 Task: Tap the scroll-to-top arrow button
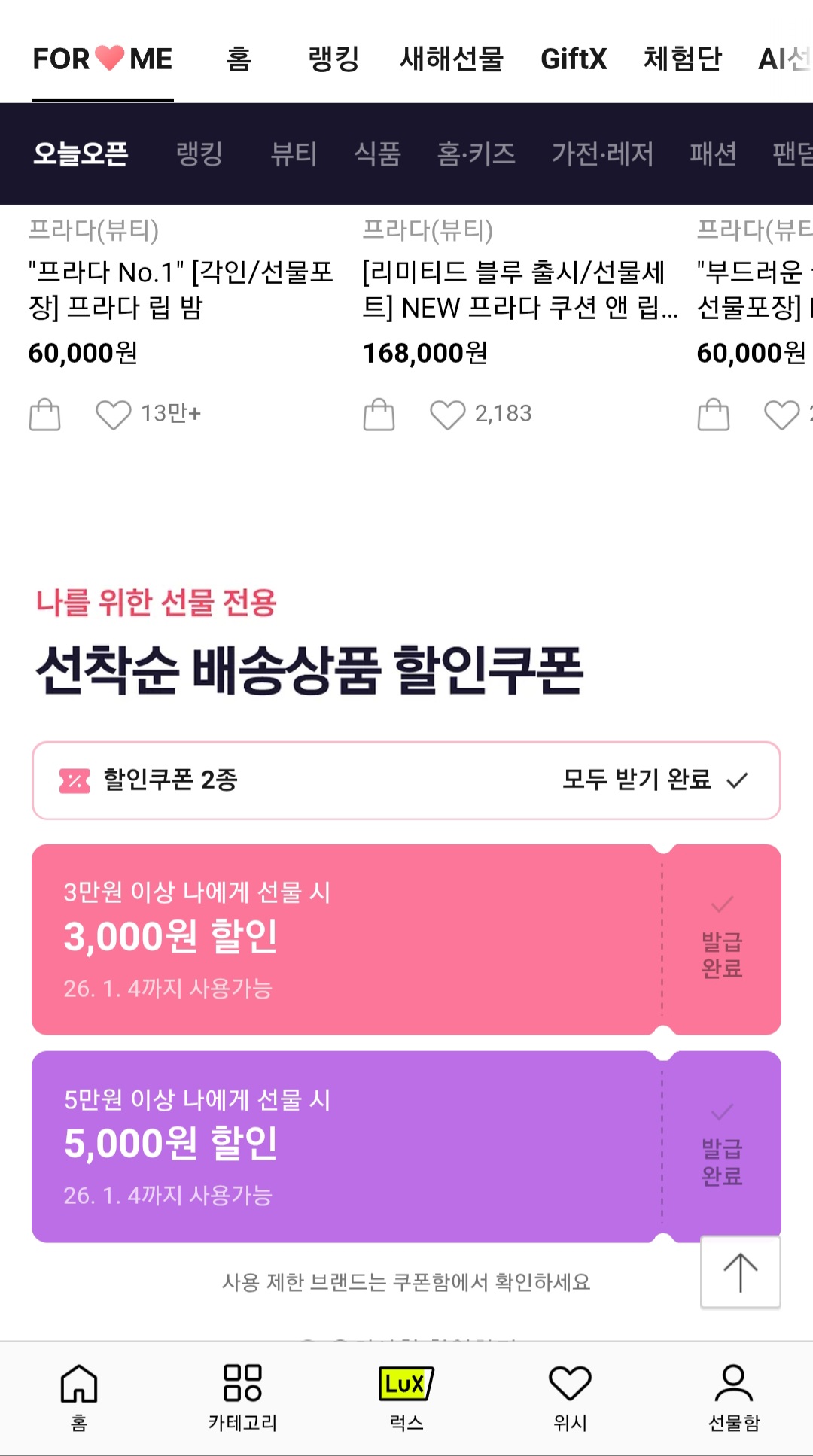(740, 1272)
